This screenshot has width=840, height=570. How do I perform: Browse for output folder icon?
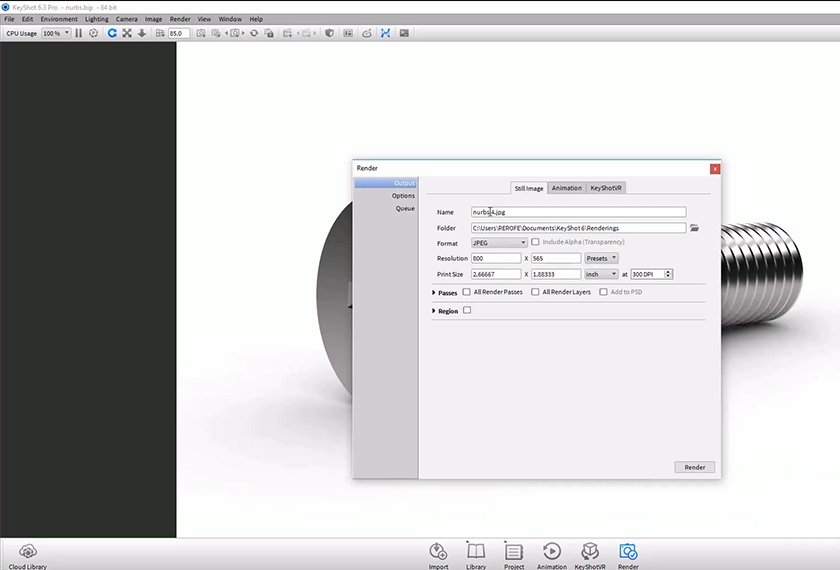(695, 228)
